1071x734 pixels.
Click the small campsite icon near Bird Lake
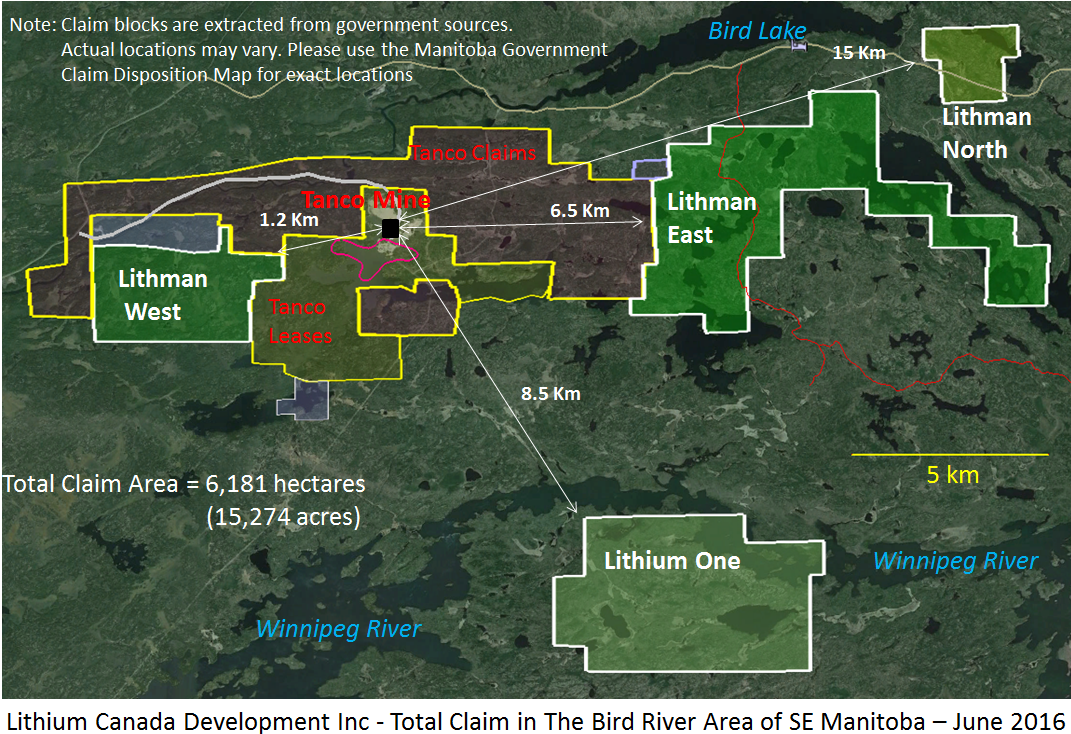click(x=798, y=46)
